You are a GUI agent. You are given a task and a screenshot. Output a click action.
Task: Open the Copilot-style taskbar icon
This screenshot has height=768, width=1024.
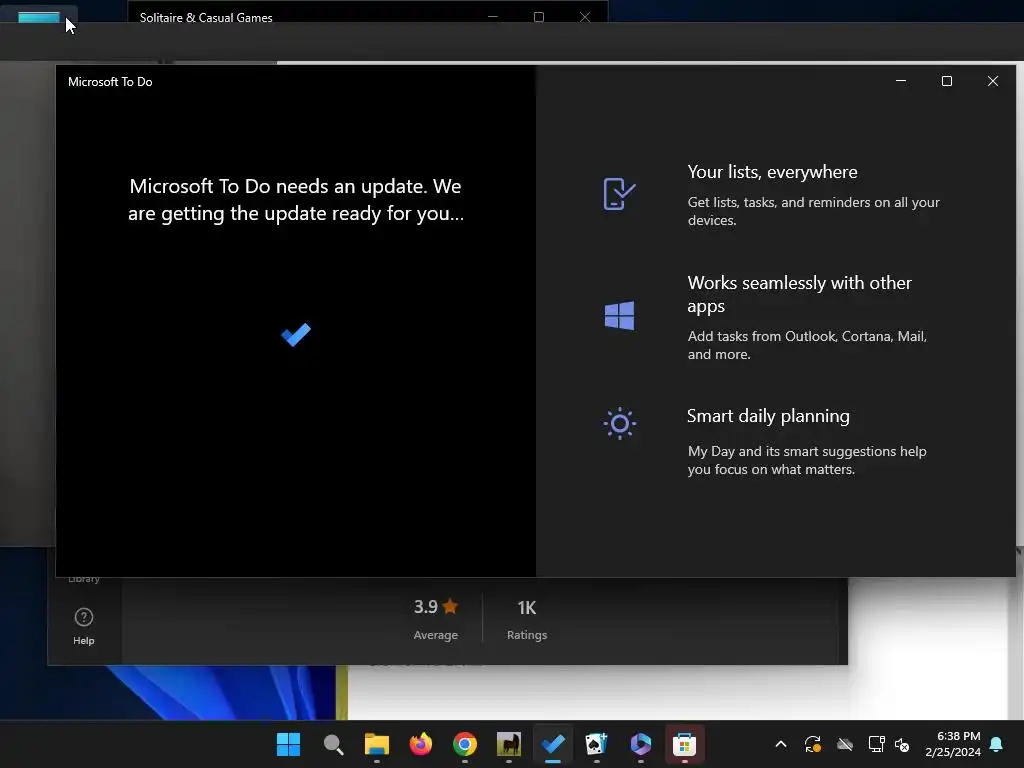click(641, 744)
